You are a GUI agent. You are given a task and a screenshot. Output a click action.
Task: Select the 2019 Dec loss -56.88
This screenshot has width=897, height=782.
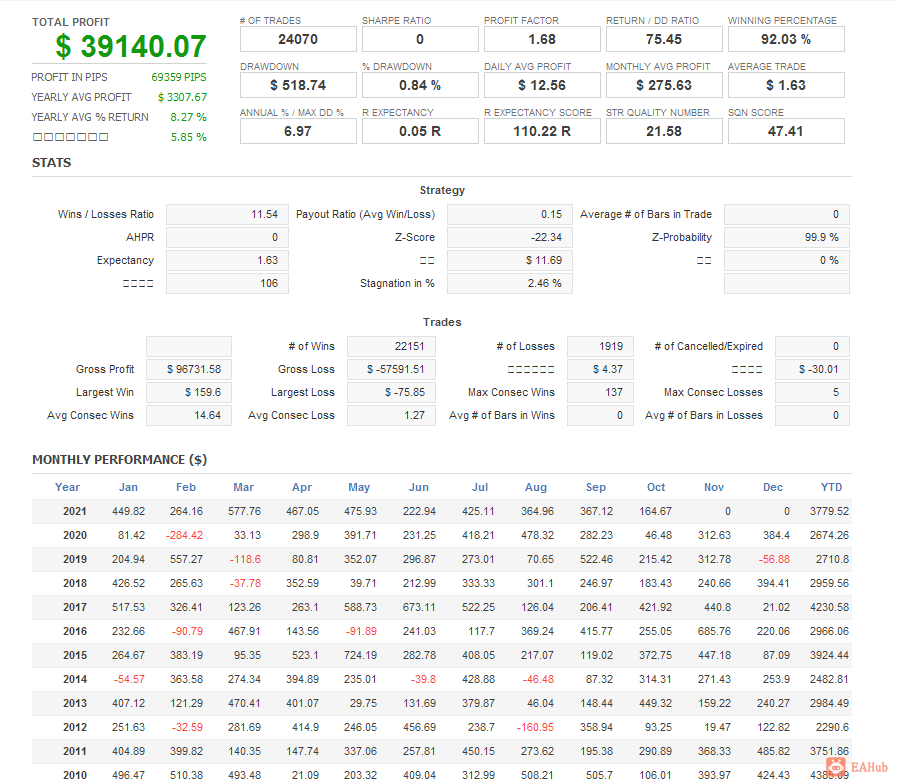click(774, 559)
